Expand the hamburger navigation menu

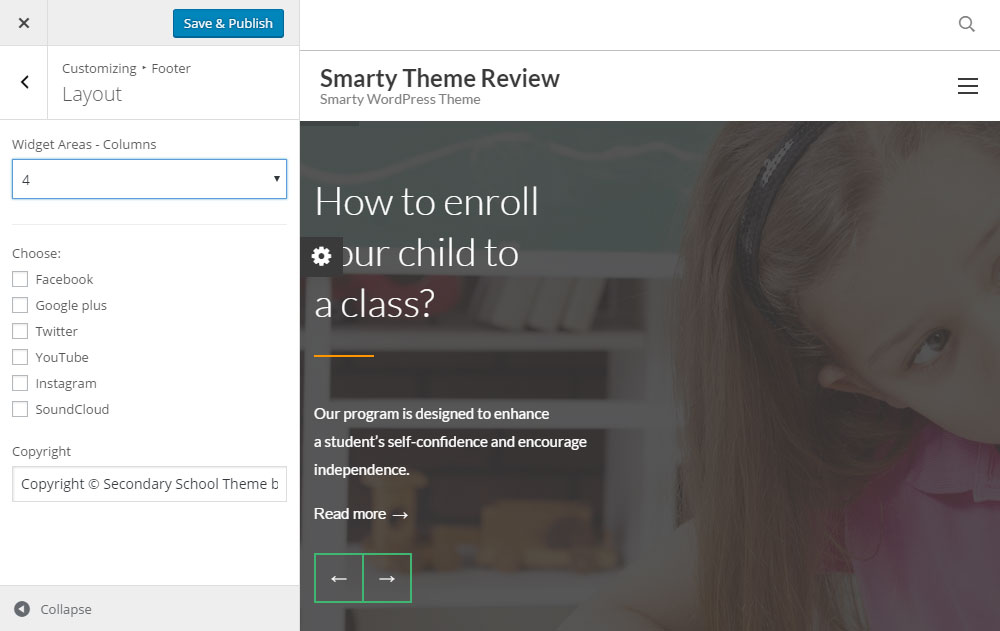coord(967,86)
